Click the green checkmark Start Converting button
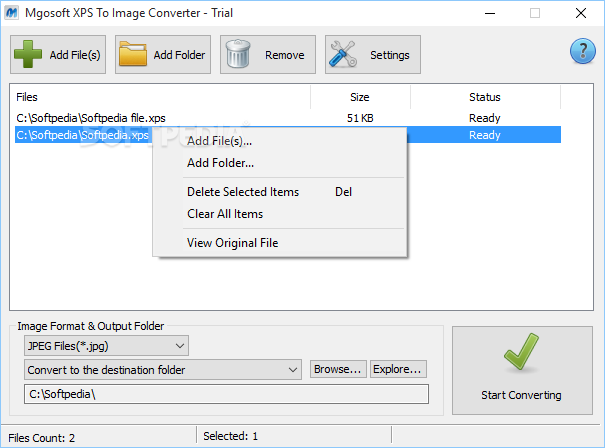The height and width of the screenshot is (448, 605). click(522, 370)
